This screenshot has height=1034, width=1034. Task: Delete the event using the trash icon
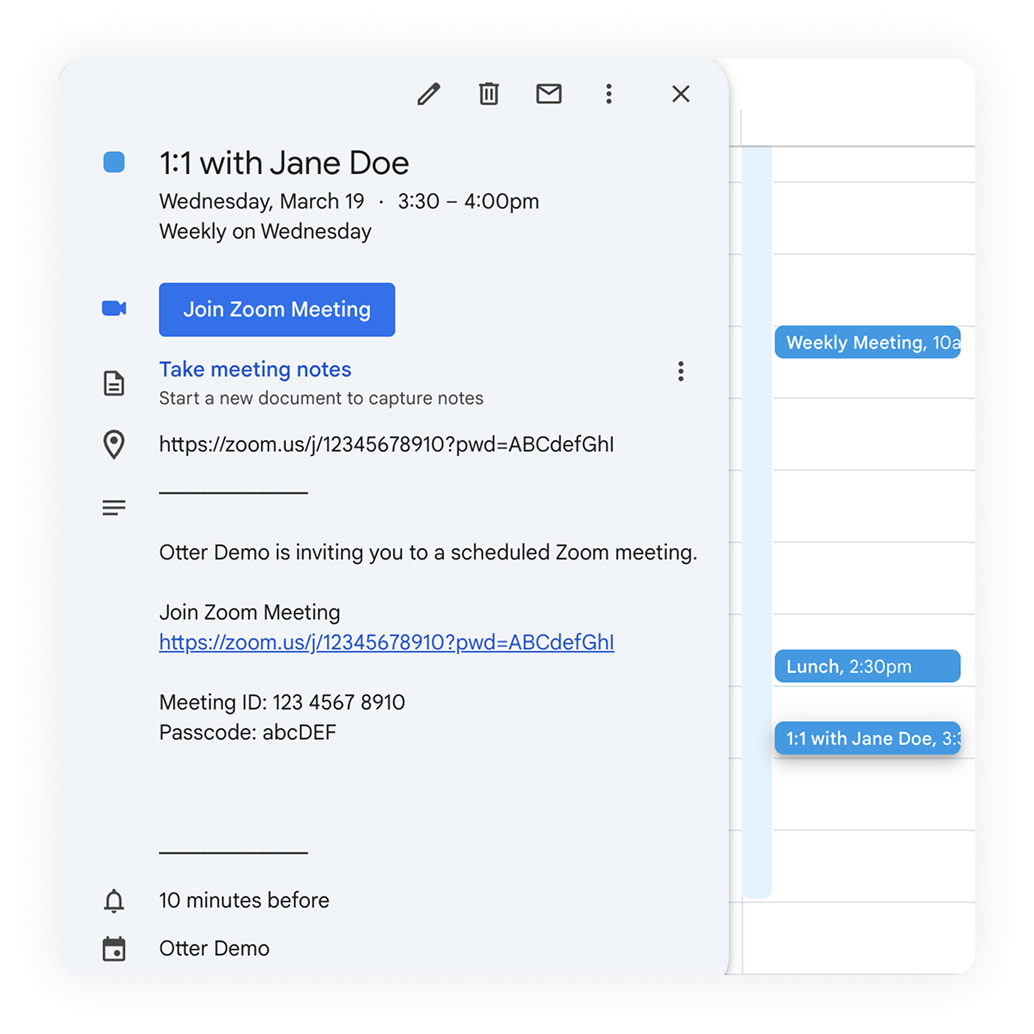click(489, 94)
